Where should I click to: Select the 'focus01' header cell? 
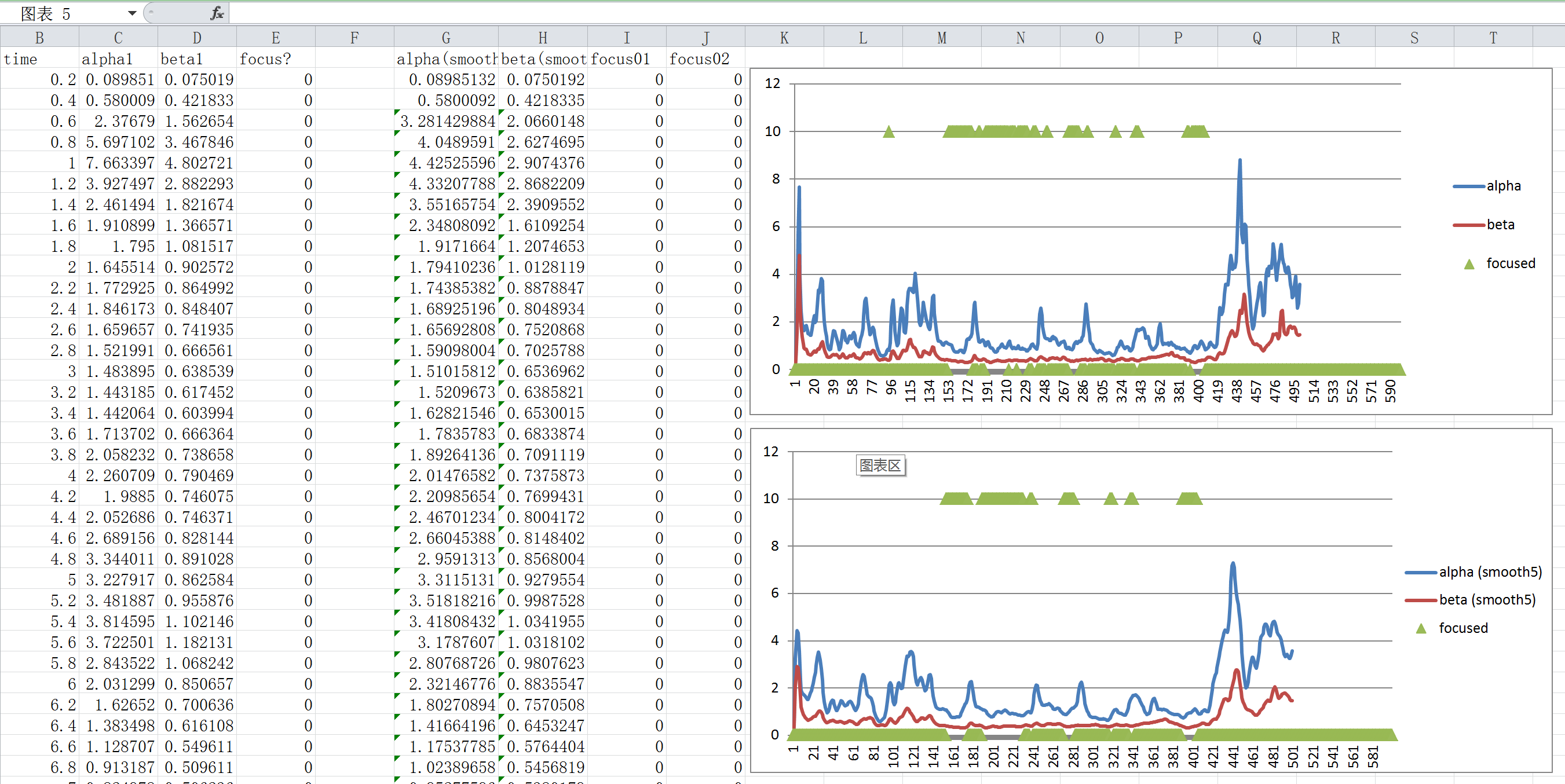pos(627,59)
